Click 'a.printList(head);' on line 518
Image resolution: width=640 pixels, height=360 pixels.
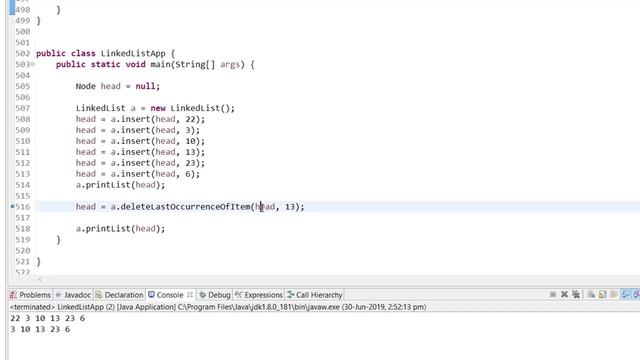[120, 229]
